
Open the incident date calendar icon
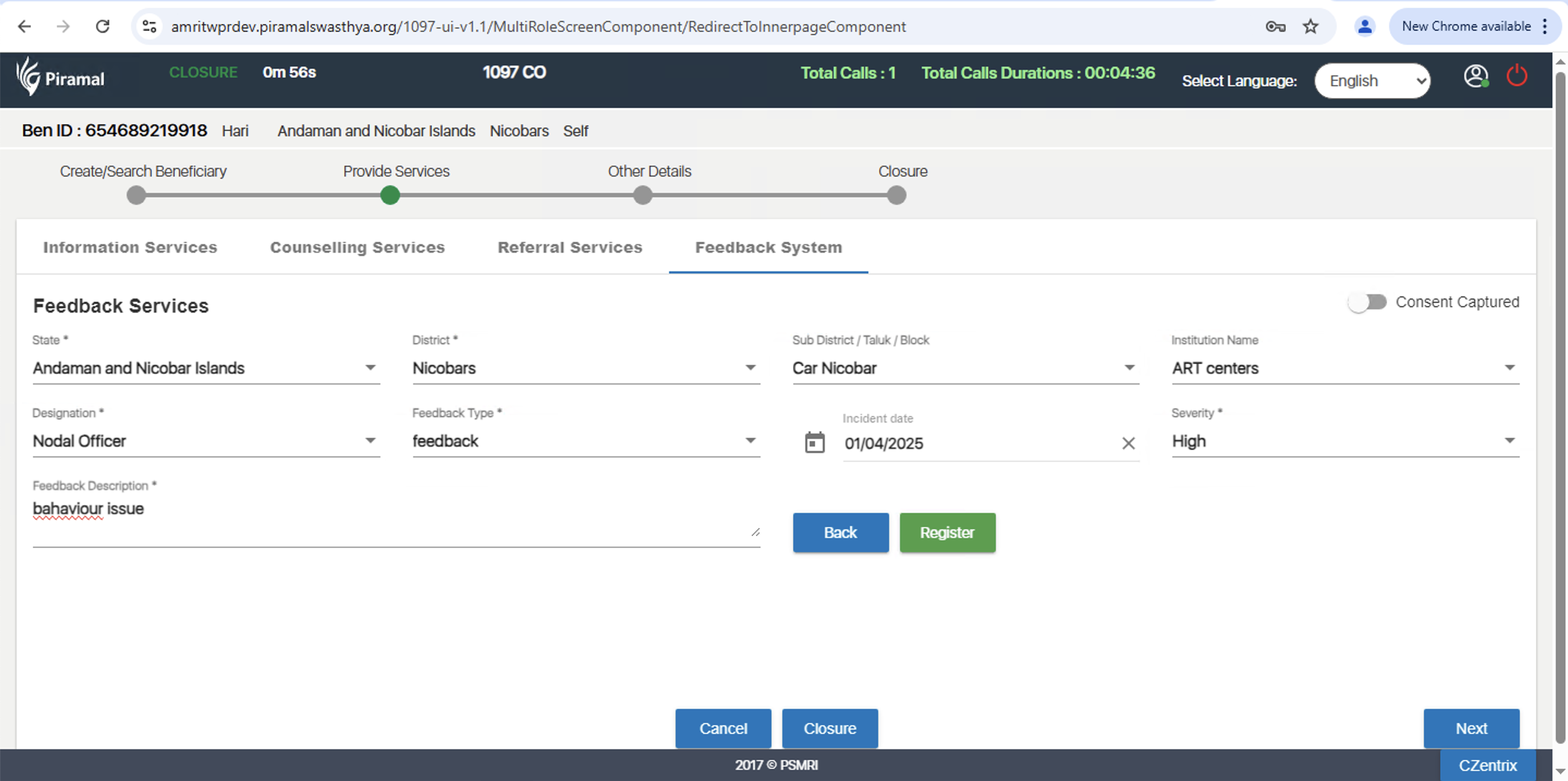tap(815, 442)
